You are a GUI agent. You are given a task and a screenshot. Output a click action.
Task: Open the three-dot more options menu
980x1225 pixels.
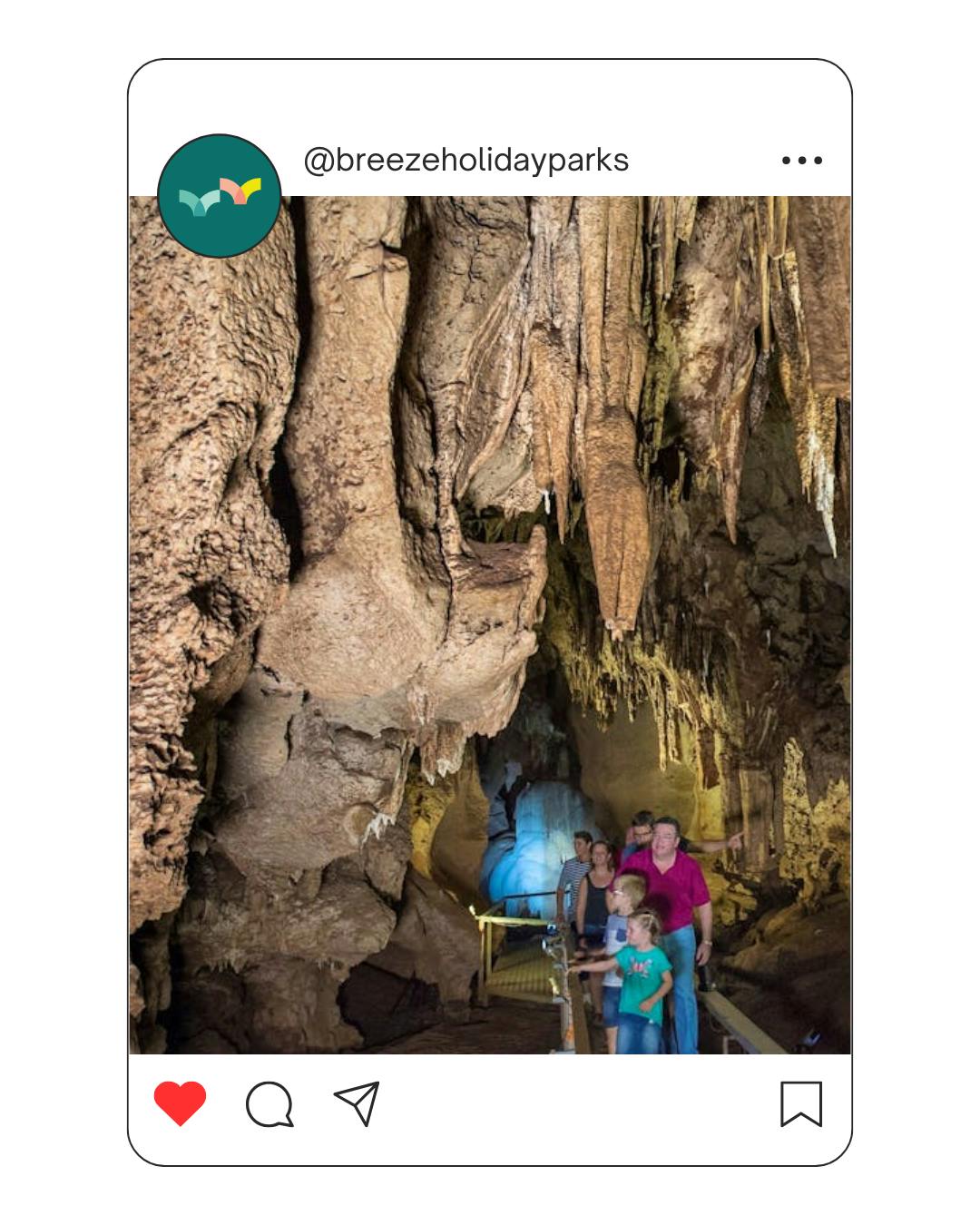pyautogui.click(x=802, y=161)
